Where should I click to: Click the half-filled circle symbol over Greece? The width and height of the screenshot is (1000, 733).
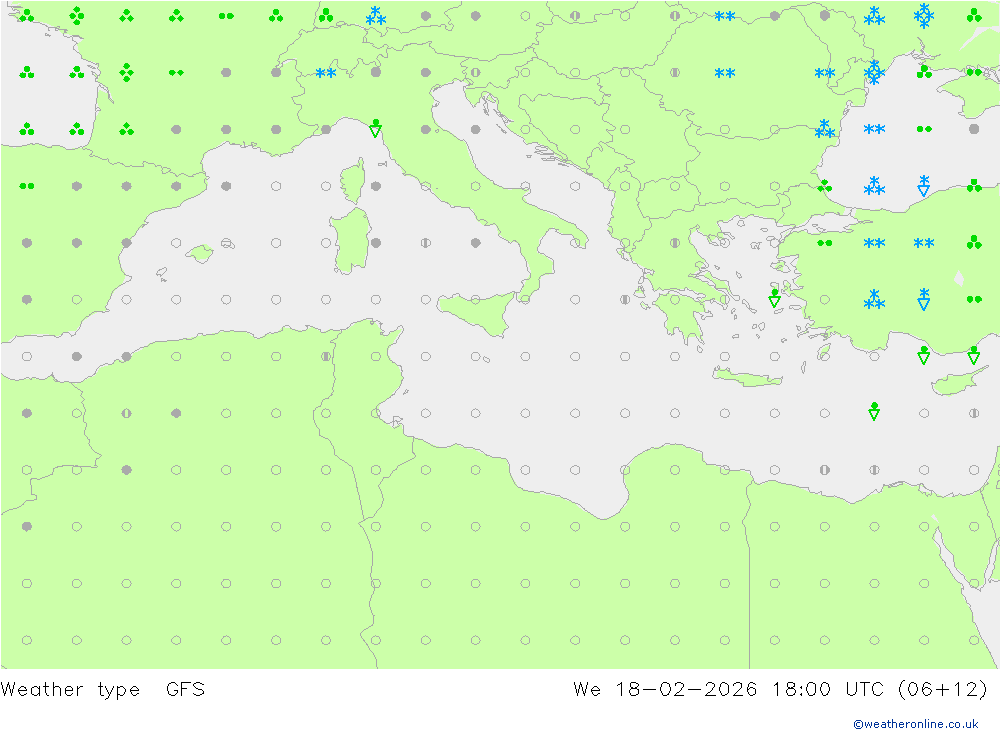[x=675, y=242]
